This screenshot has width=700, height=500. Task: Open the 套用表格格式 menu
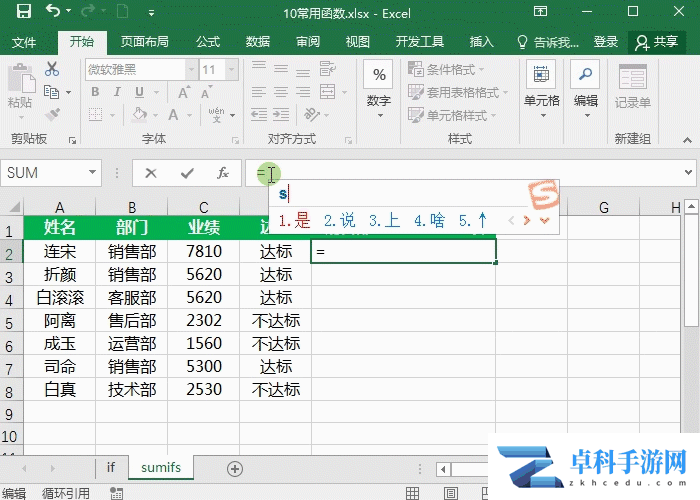pos(458,92)
